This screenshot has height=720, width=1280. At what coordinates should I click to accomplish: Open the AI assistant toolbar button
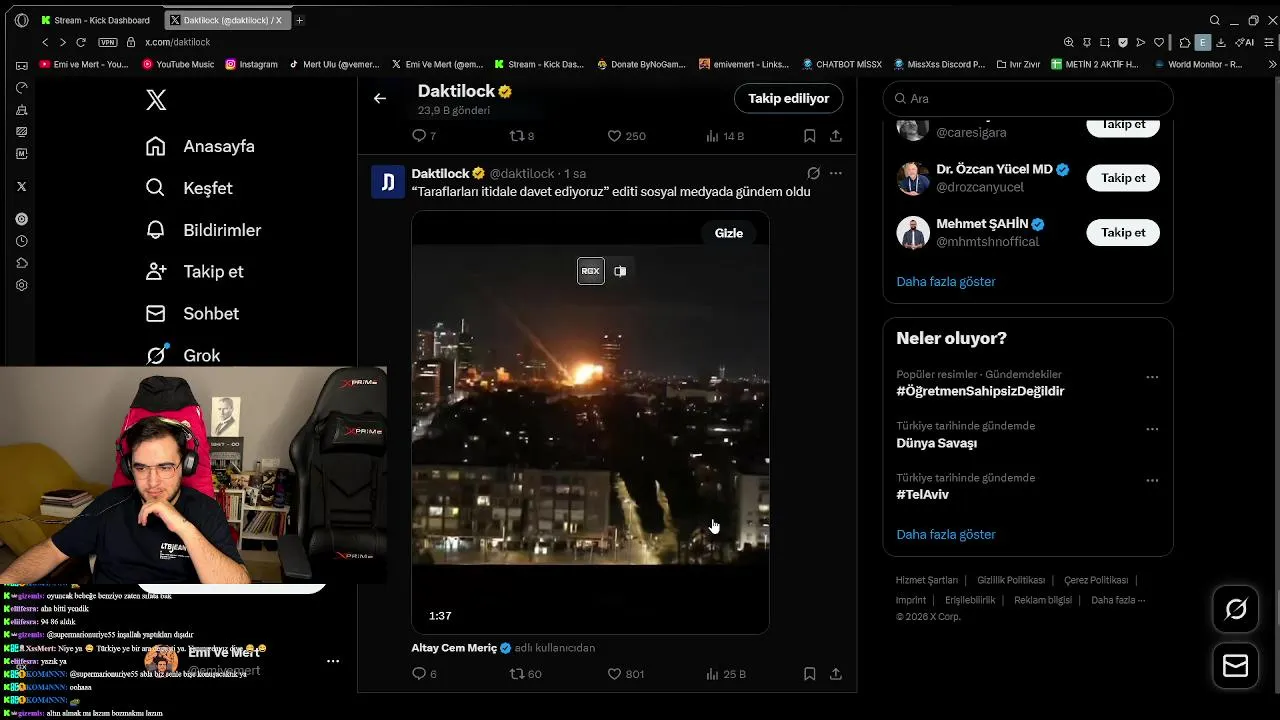pyautogui.click(x=1245, y=42)
